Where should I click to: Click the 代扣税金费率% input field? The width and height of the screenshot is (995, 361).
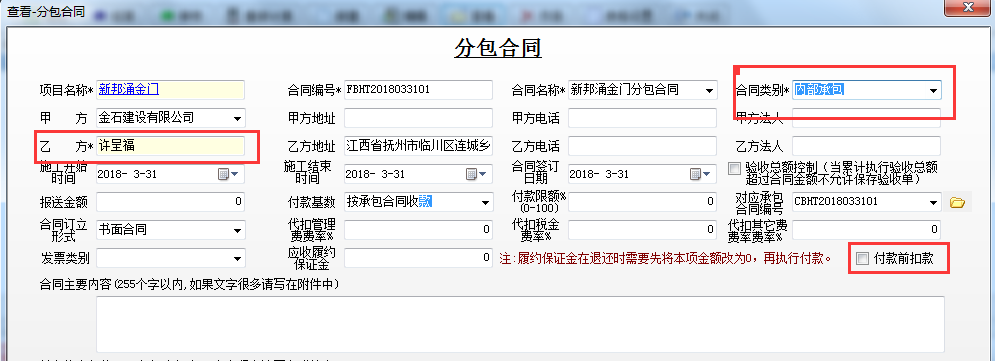[643, 230]
